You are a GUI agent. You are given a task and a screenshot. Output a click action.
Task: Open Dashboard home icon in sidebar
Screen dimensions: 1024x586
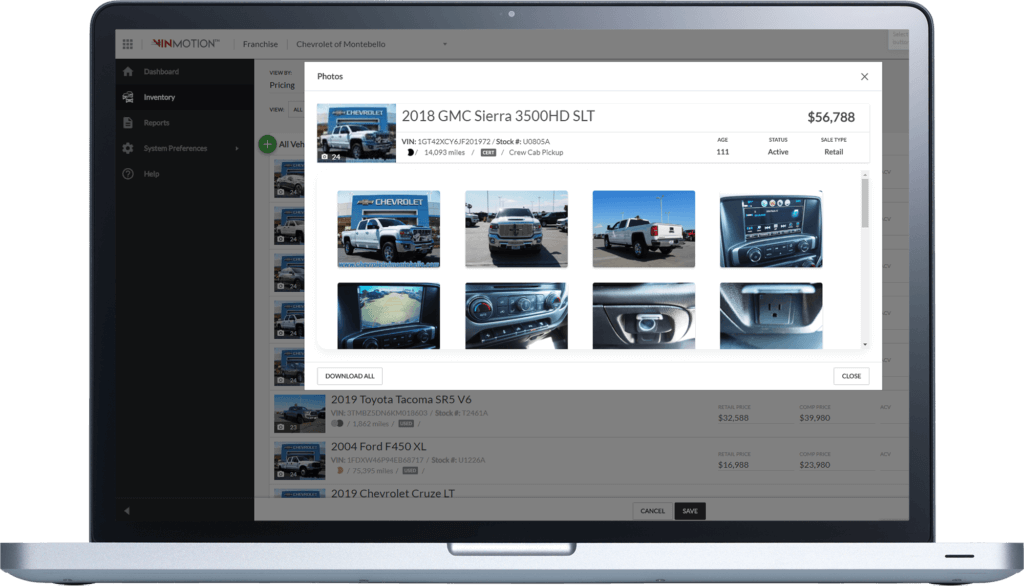pos(128,71)
